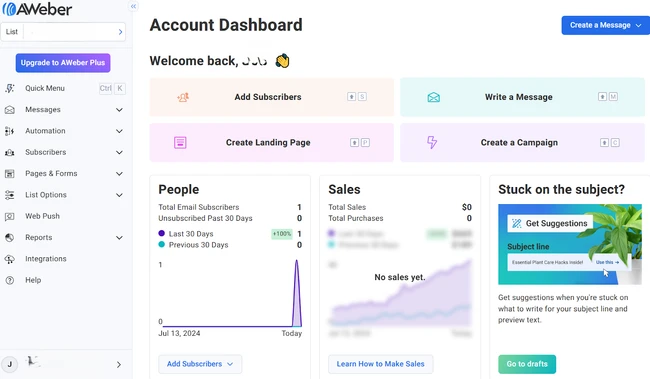Click the Create a Campaign bolt icon

click(x=432, y=142)
